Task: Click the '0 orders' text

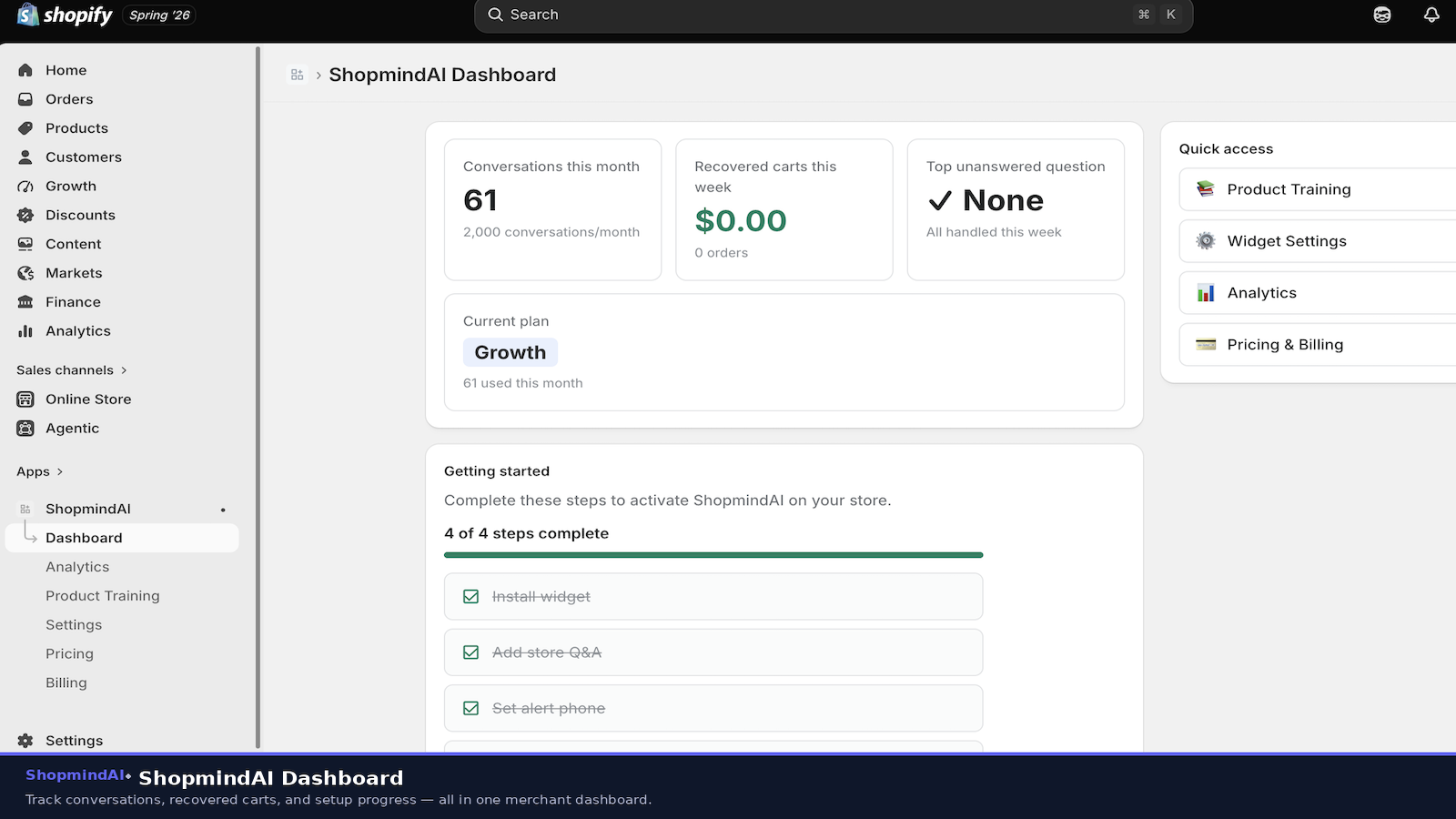Action: 722,253
